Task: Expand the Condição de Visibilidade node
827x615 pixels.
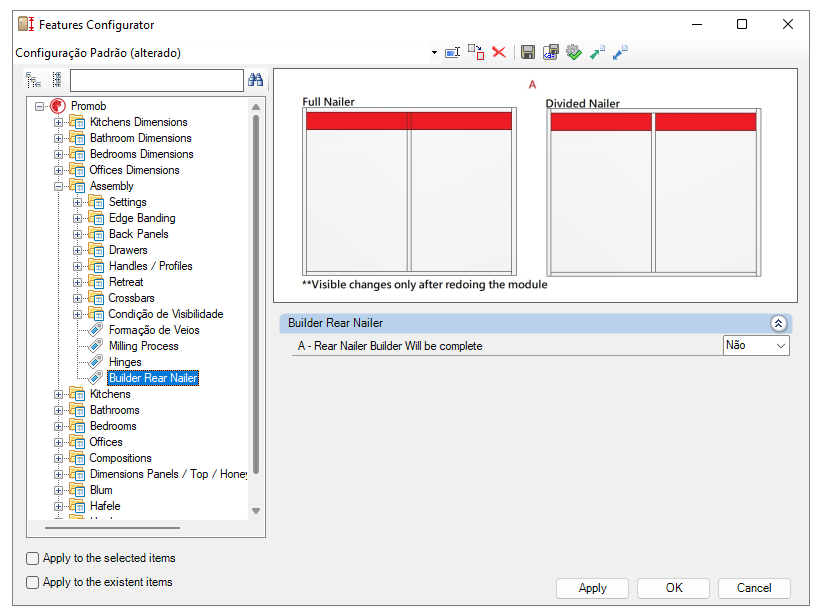Action: [x=78, y=314]
